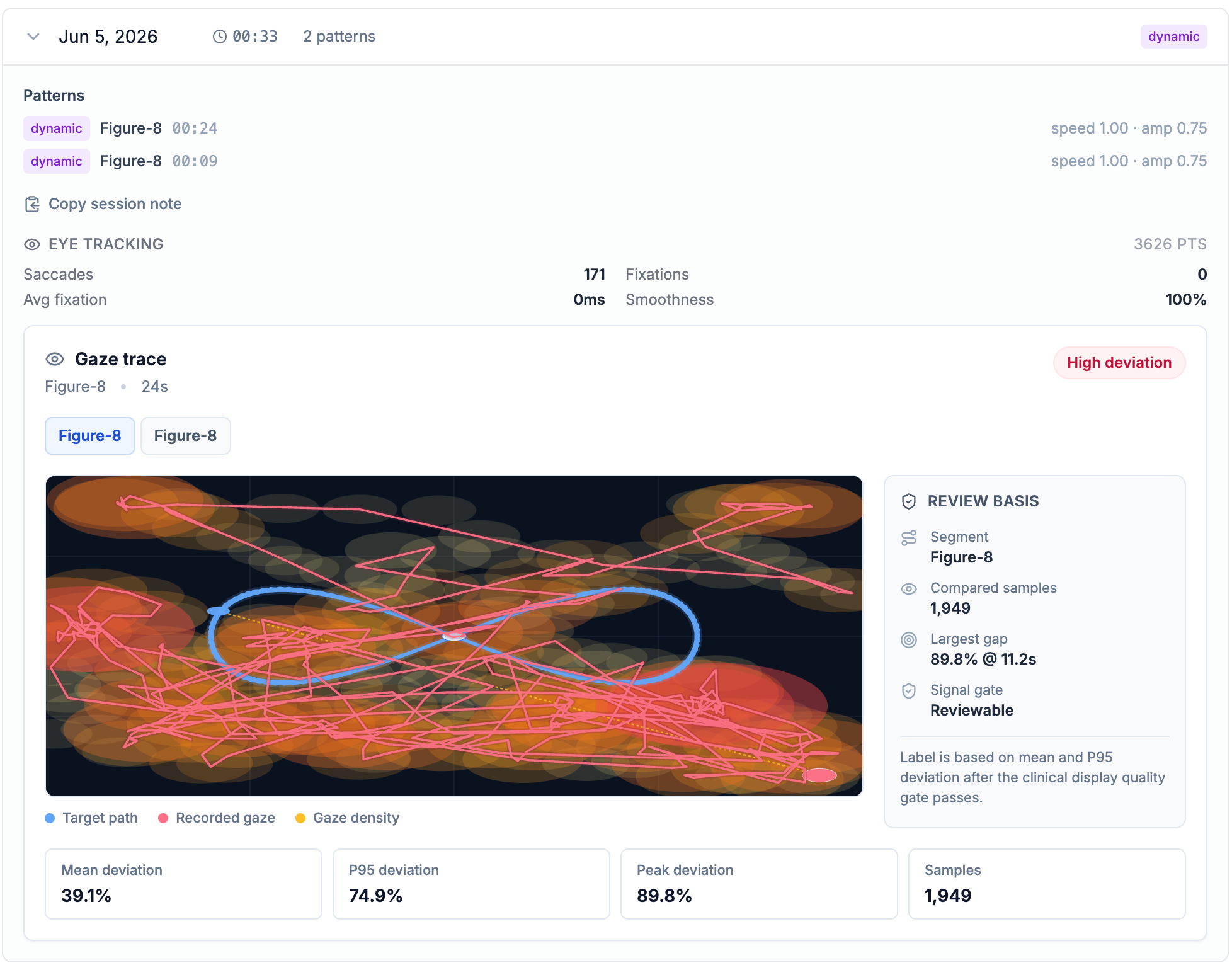Click the dynamic tag on the 00:09 row
The width and height of the screenshot is (1232, 965).
point(57,161)
